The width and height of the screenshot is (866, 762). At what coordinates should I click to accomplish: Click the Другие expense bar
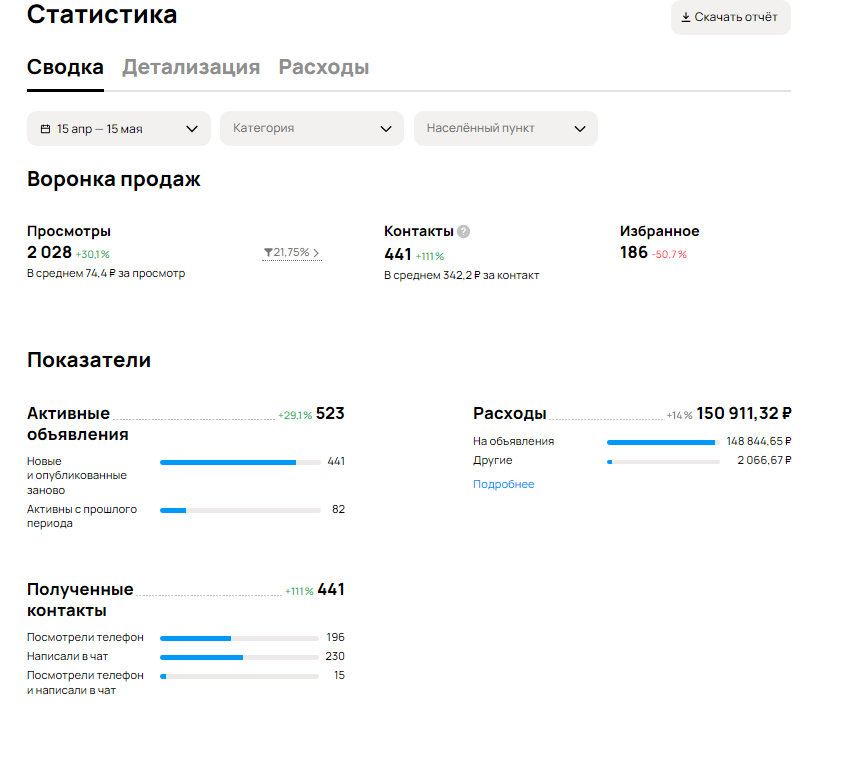pyautogui.click(x=663, y=462)
